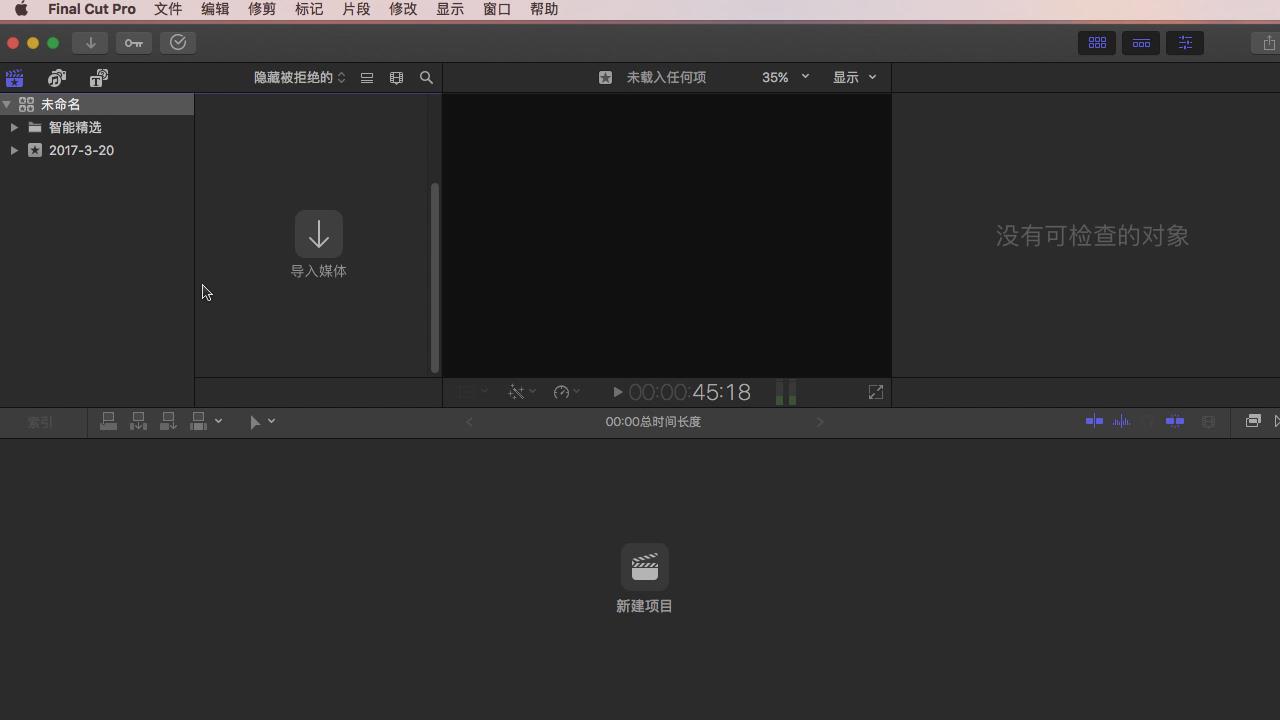Click the browser search magnifier icon
1280x720 pixels.
(x=426, y=77)
